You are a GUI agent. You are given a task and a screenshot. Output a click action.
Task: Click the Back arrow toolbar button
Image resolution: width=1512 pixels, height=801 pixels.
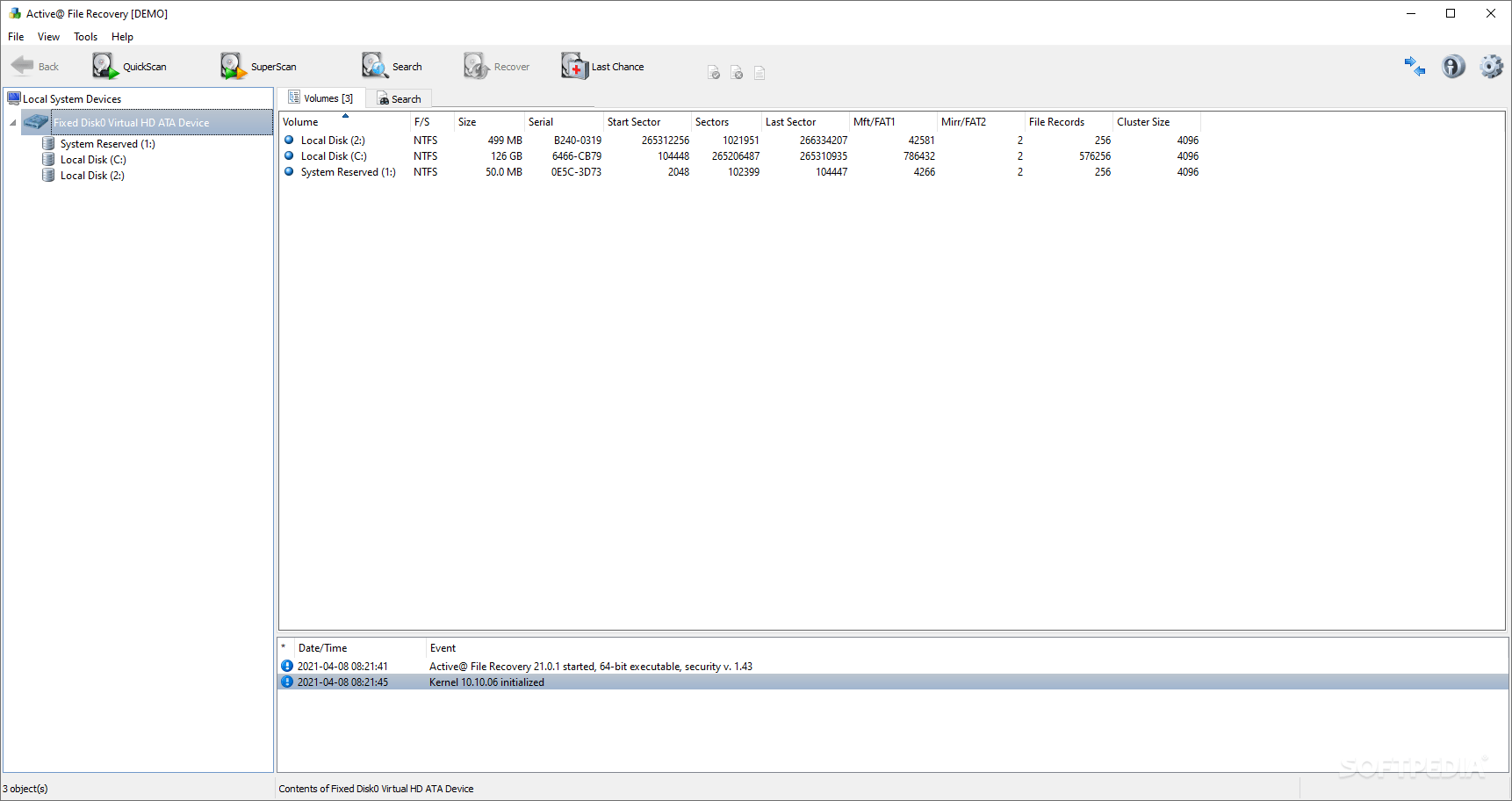point(35,67)
